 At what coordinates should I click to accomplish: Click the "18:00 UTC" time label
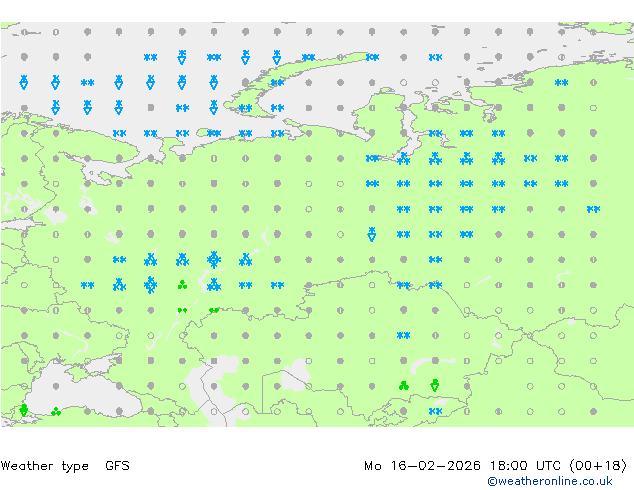tap(525, 466)
